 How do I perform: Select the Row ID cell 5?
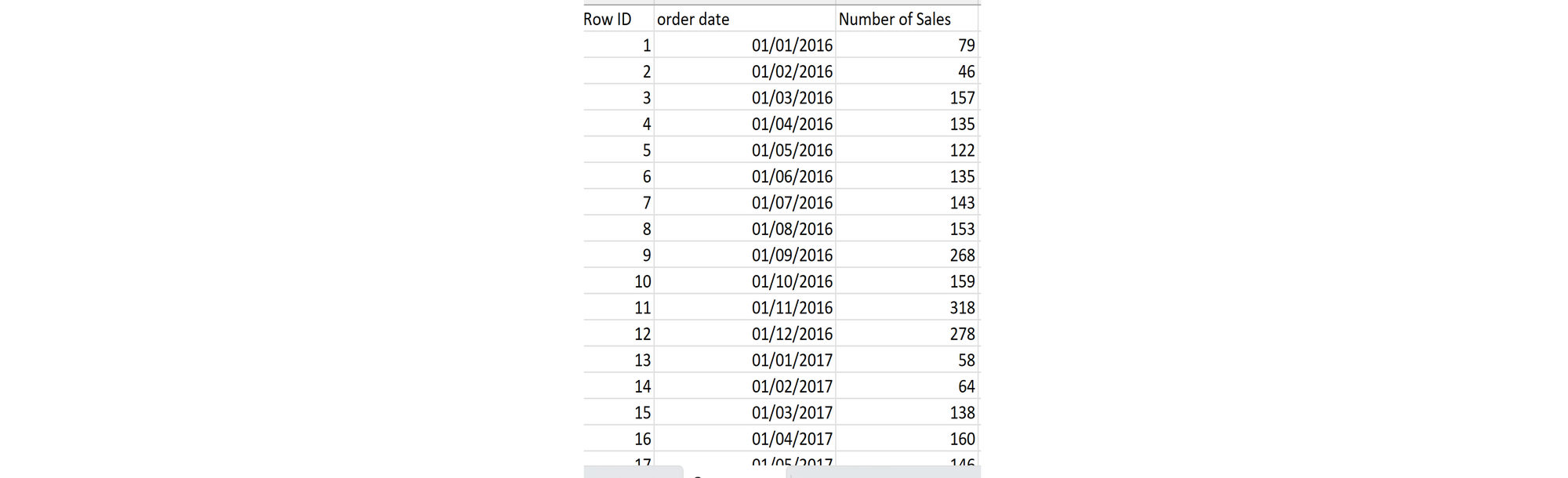coord(646,150)
